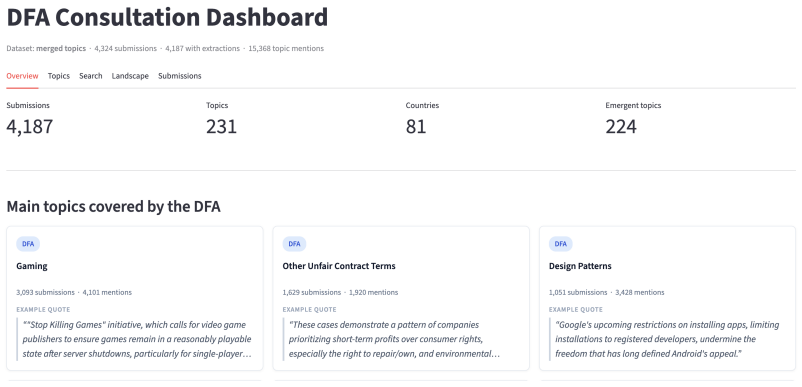This screenshot has height=387, width=802.
Task: Click DFA badge on Other Unfair Contract Terms card
Action: [294, 244]
